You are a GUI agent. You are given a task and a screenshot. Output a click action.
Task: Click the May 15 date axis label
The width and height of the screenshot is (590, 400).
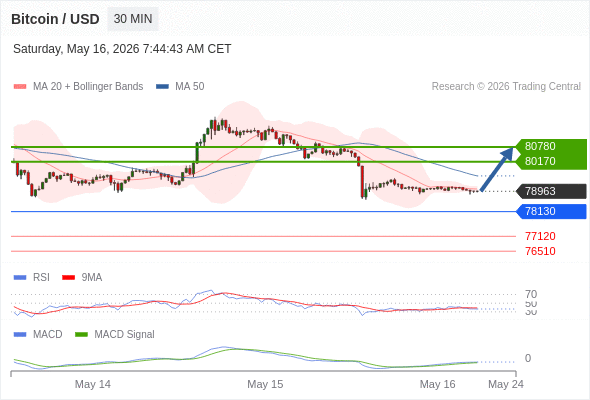265,384
